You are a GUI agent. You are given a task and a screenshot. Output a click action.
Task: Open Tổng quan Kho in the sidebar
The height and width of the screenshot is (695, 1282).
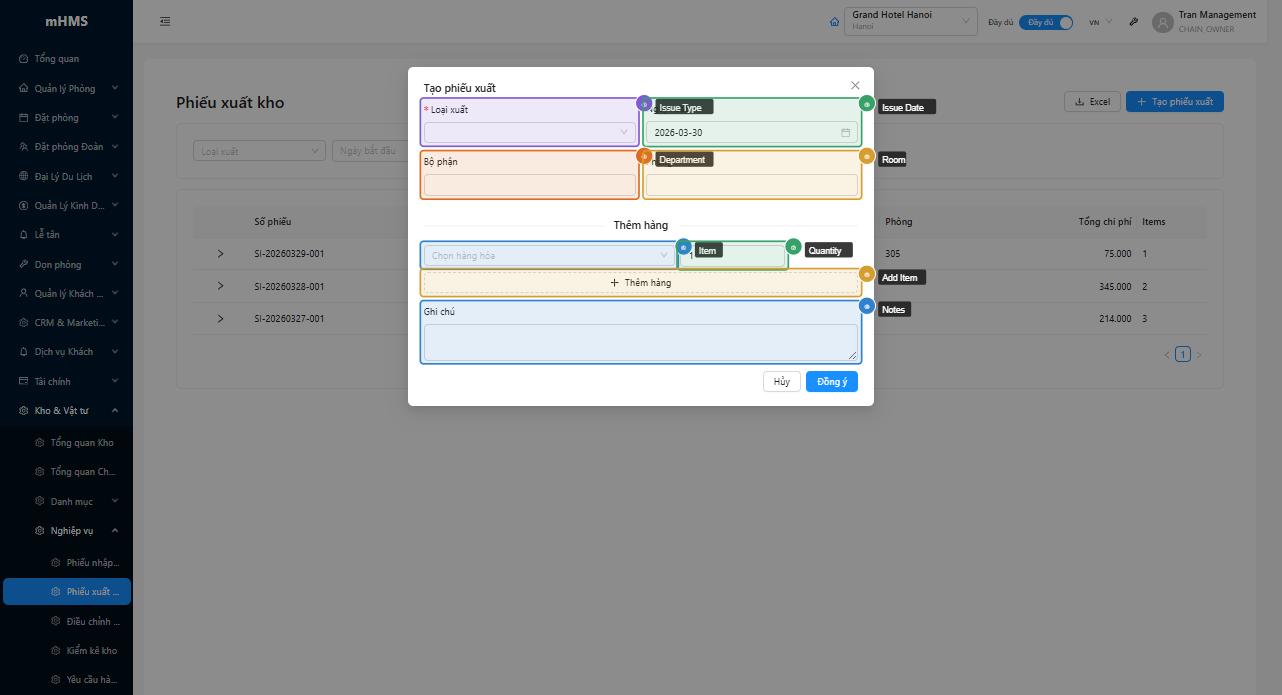pyautogui.click(x=82, y=443)
